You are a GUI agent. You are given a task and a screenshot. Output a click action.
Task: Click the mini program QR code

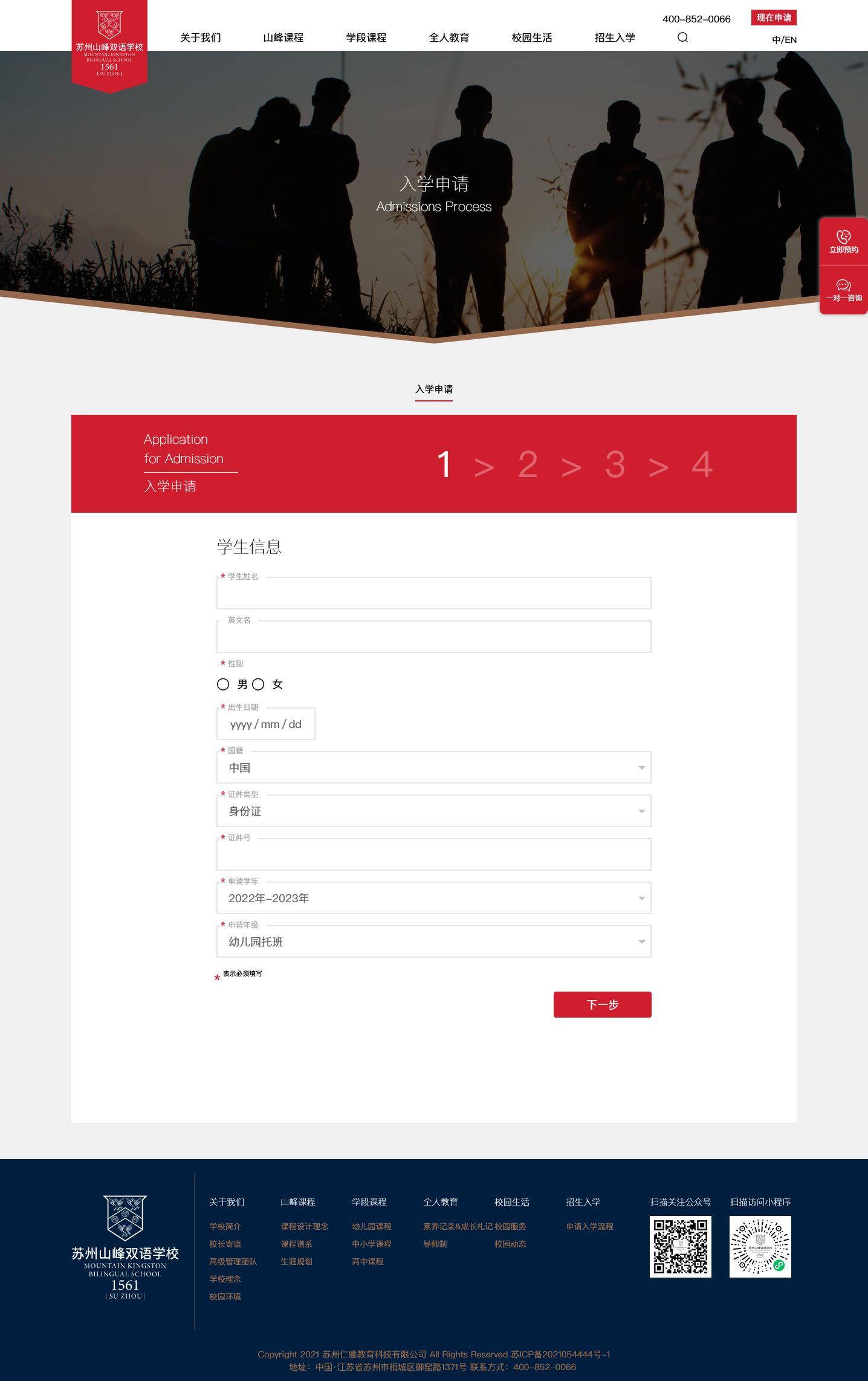click(x=760, y=1246)
